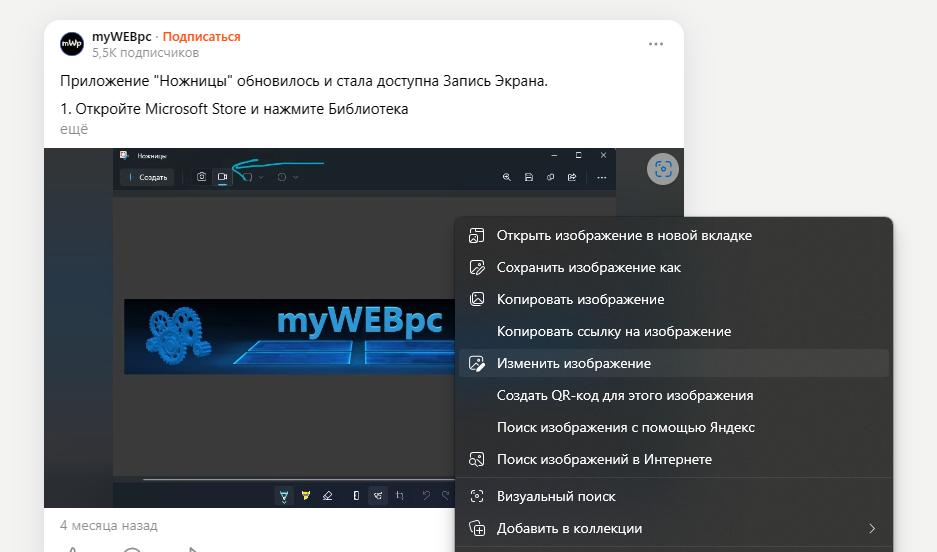Open the myWEBpc channel avatar
Image resolution: width=937 pixels, height=552 pixels.
tap(72, 44)
